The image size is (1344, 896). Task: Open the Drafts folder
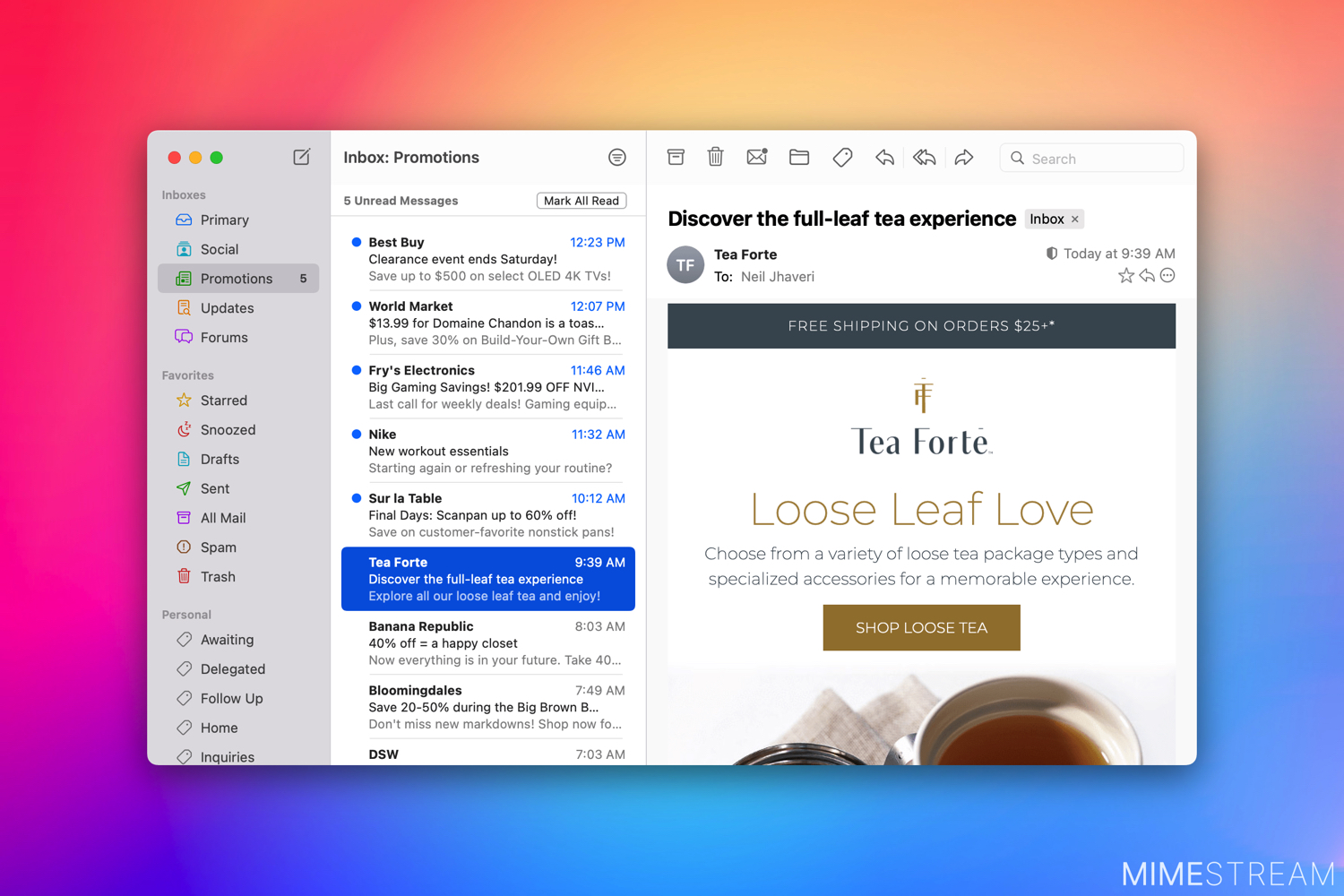pyautogui.click(x=238, y=459)
